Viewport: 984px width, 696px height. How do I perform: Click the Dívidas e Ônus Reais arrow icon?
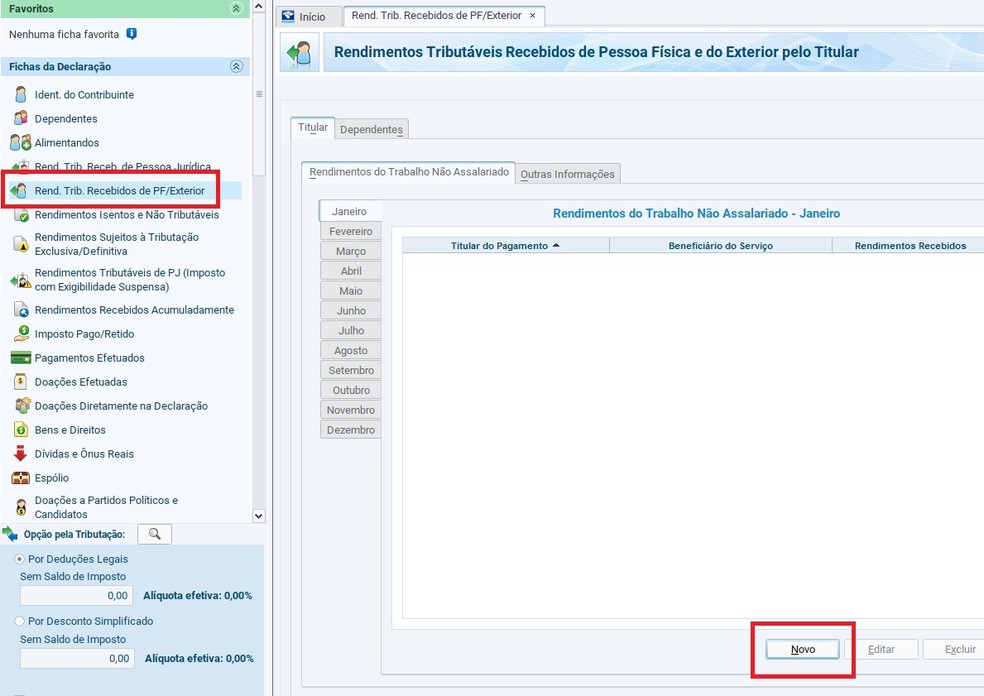tap(20, 454)
